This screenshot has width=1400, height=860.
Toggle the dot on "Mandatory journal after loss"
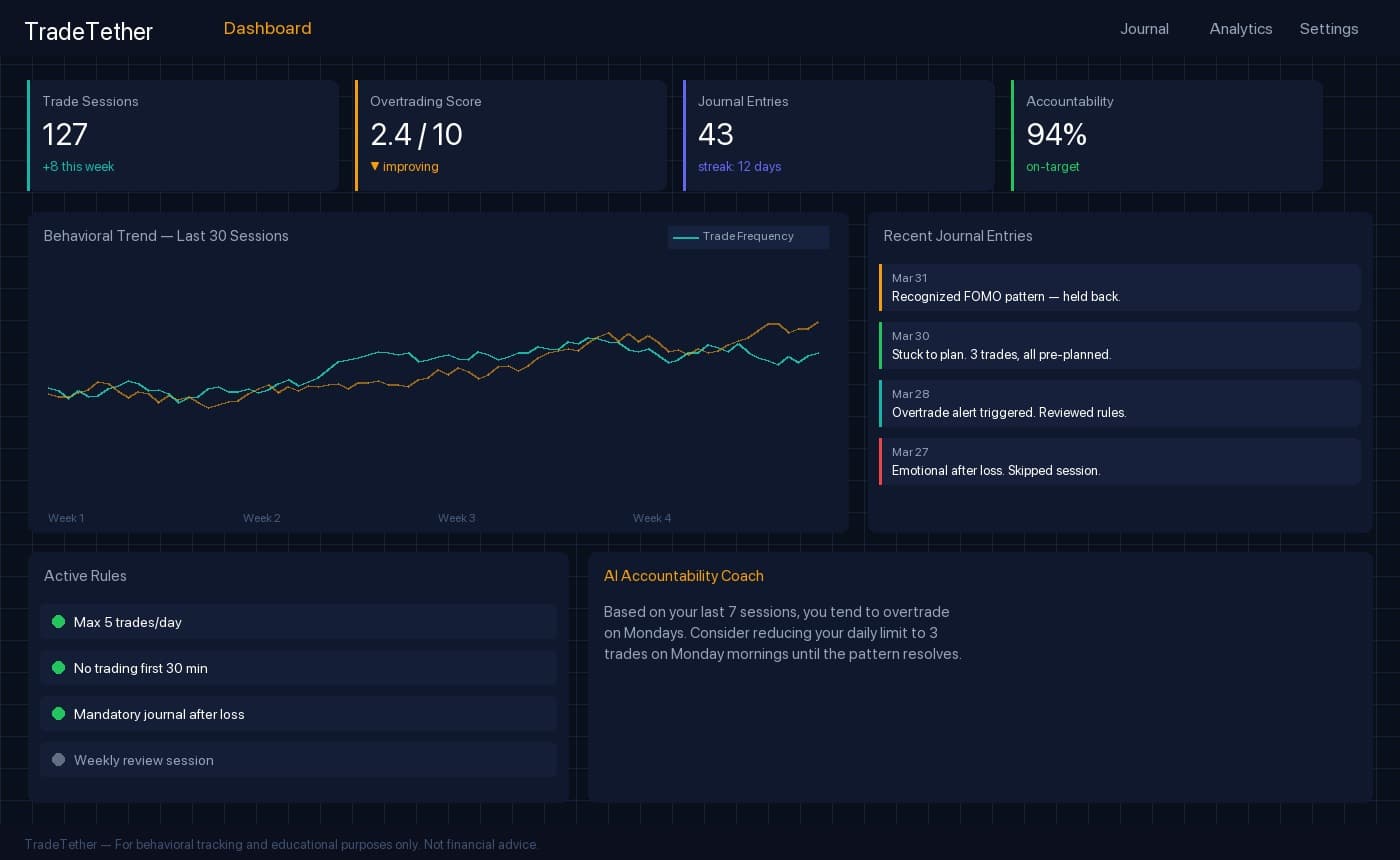(59, 713)
